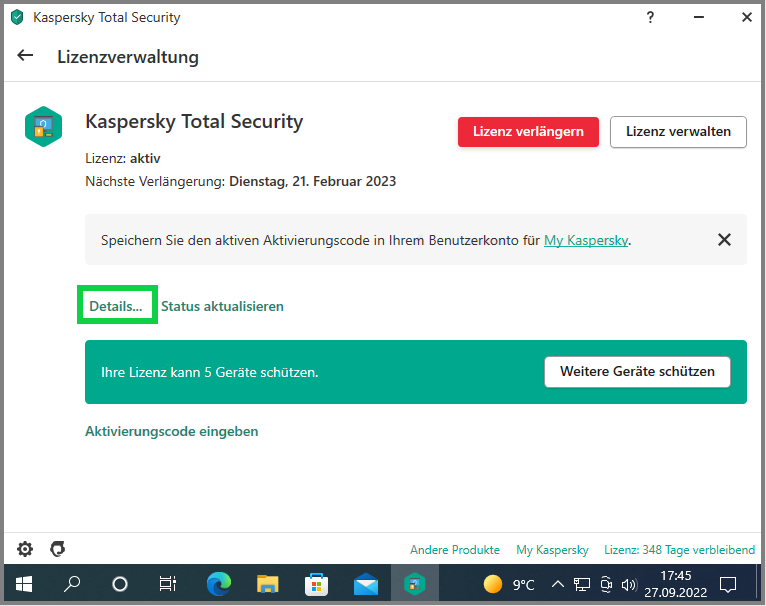Open Cortana circle icon in taskbar

point(120,584)
